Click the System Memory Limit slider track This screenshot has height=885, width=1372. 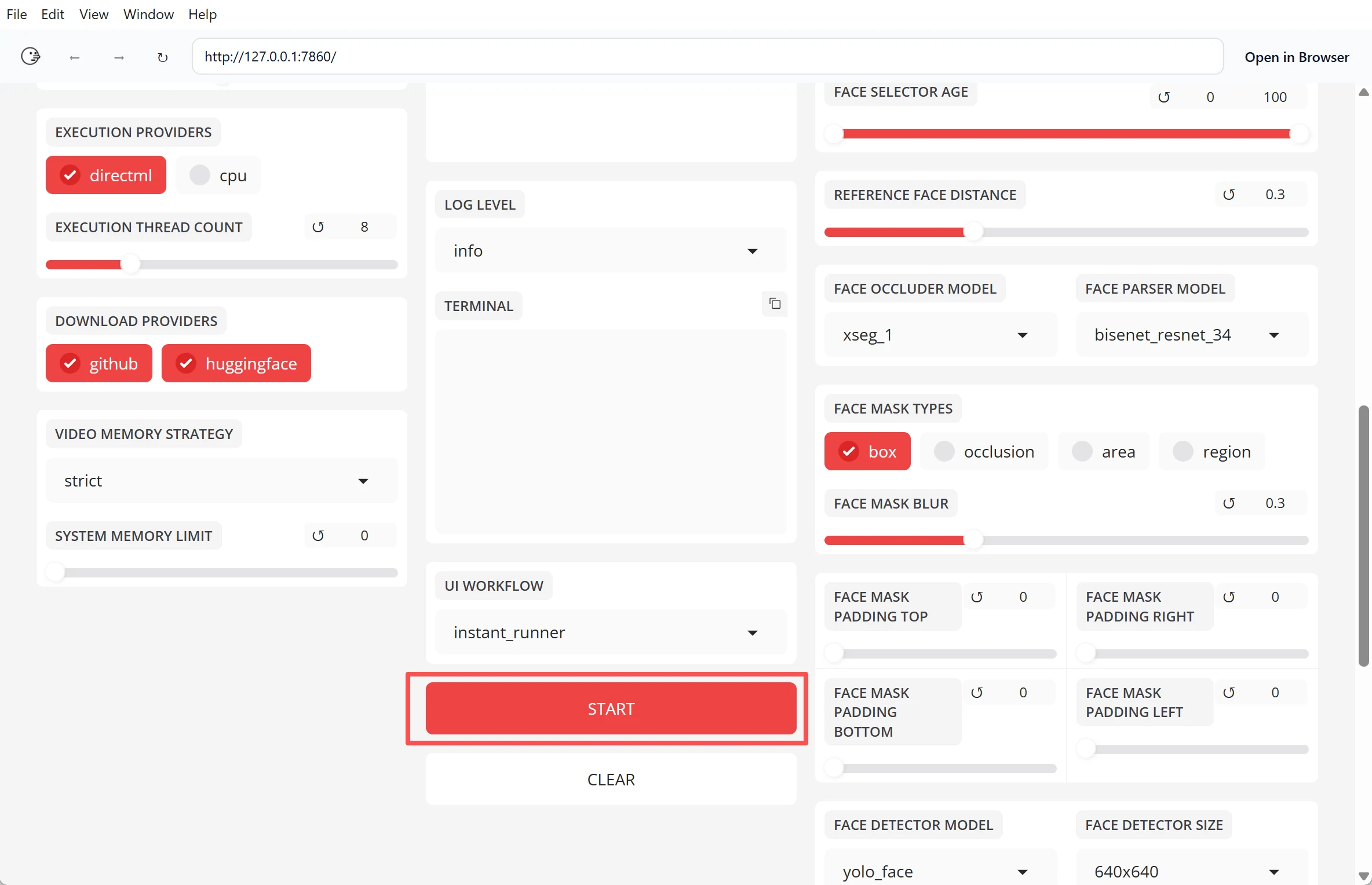[222, 573]
